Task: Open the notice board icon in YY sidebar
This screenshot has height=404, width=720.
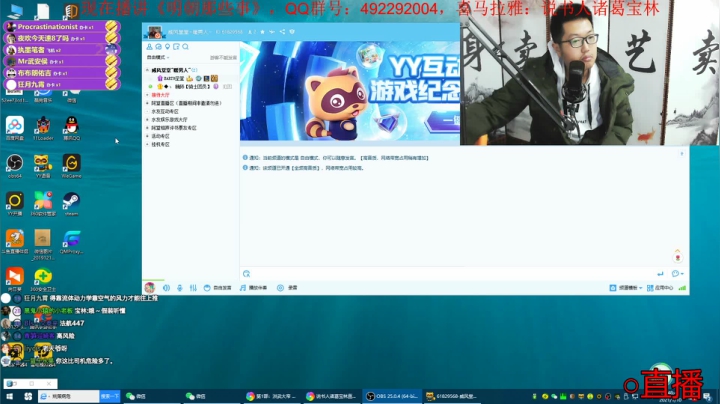Action: pos(176,47)
